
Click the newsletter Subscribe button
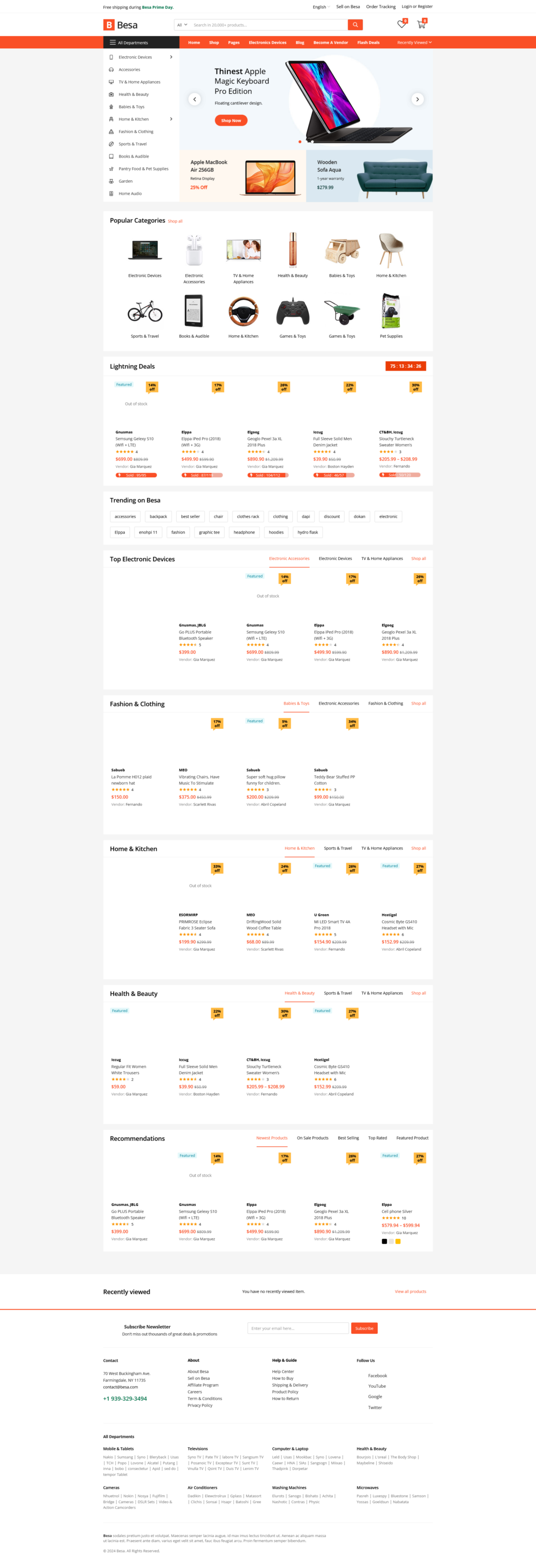click(x=364, y=1328)
